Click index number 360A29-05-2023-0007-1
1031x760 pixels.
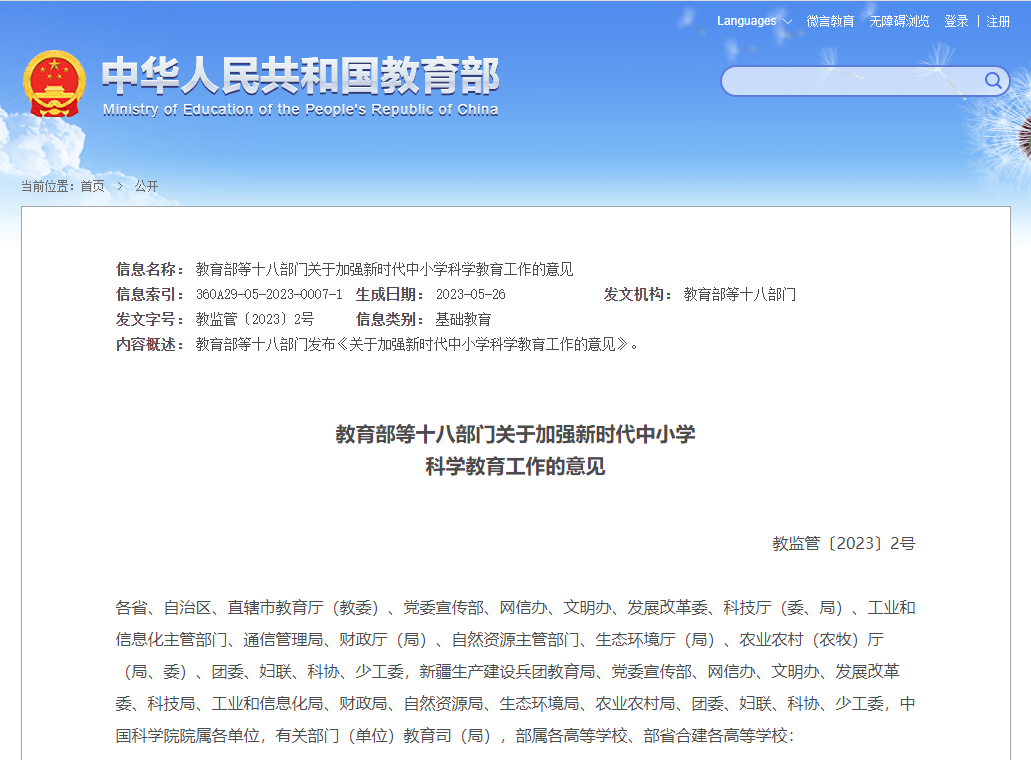(269, 294)
